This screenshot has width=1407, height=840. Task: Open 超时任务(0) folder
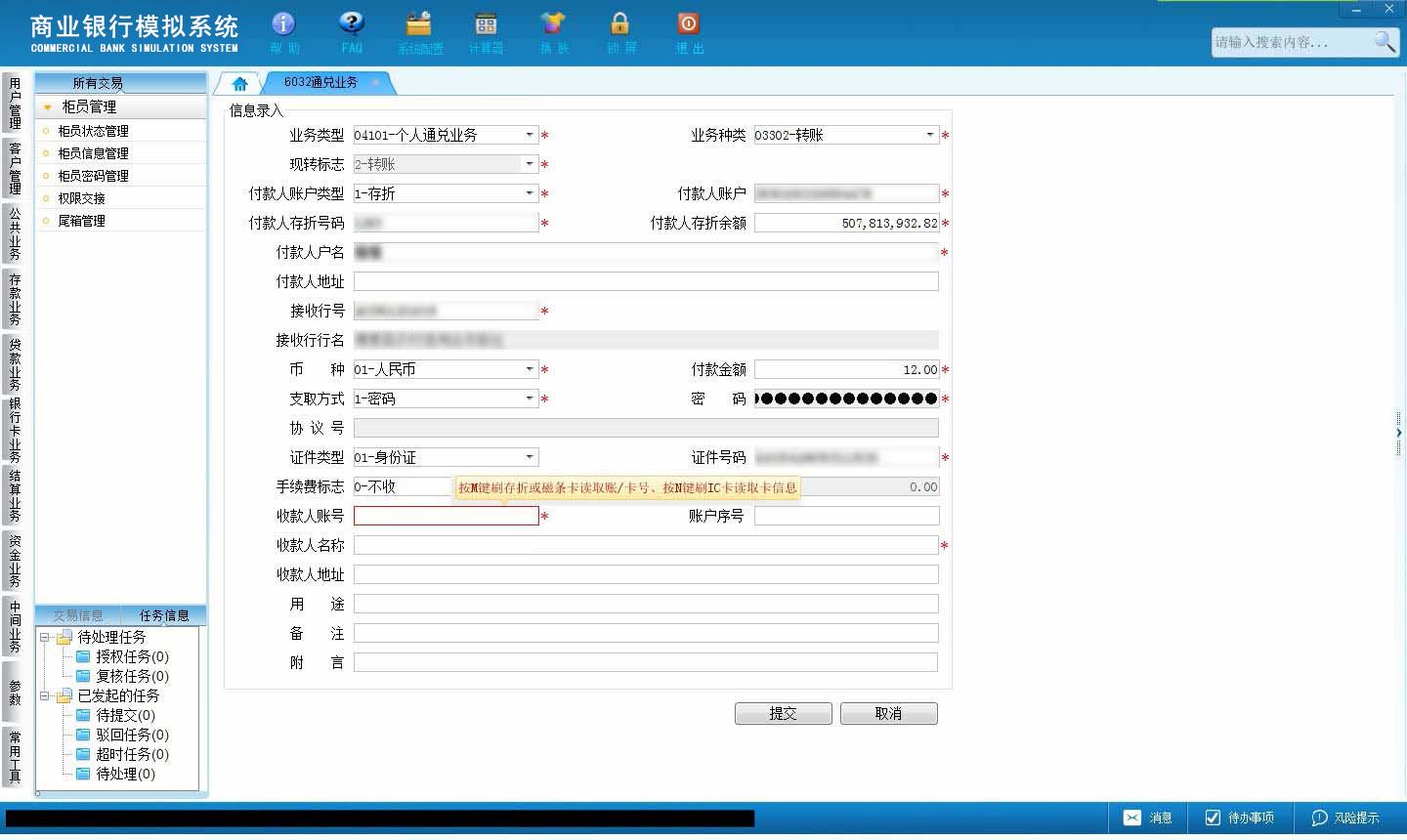[x=122, y=754]
